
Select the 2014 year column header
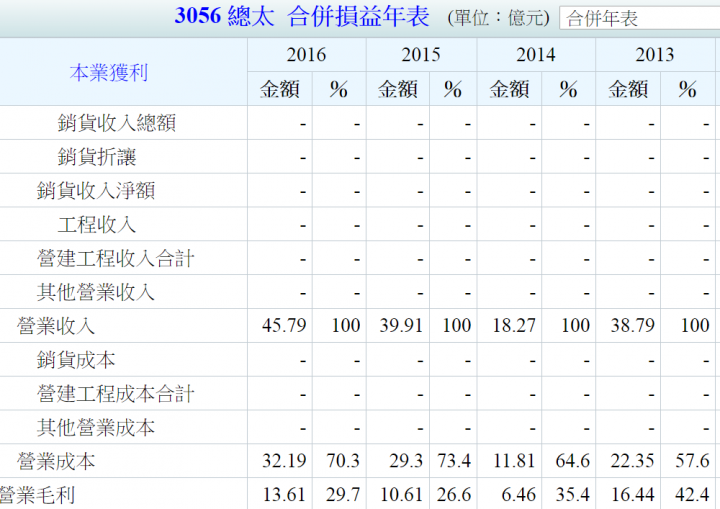click(x=535, y=55)
